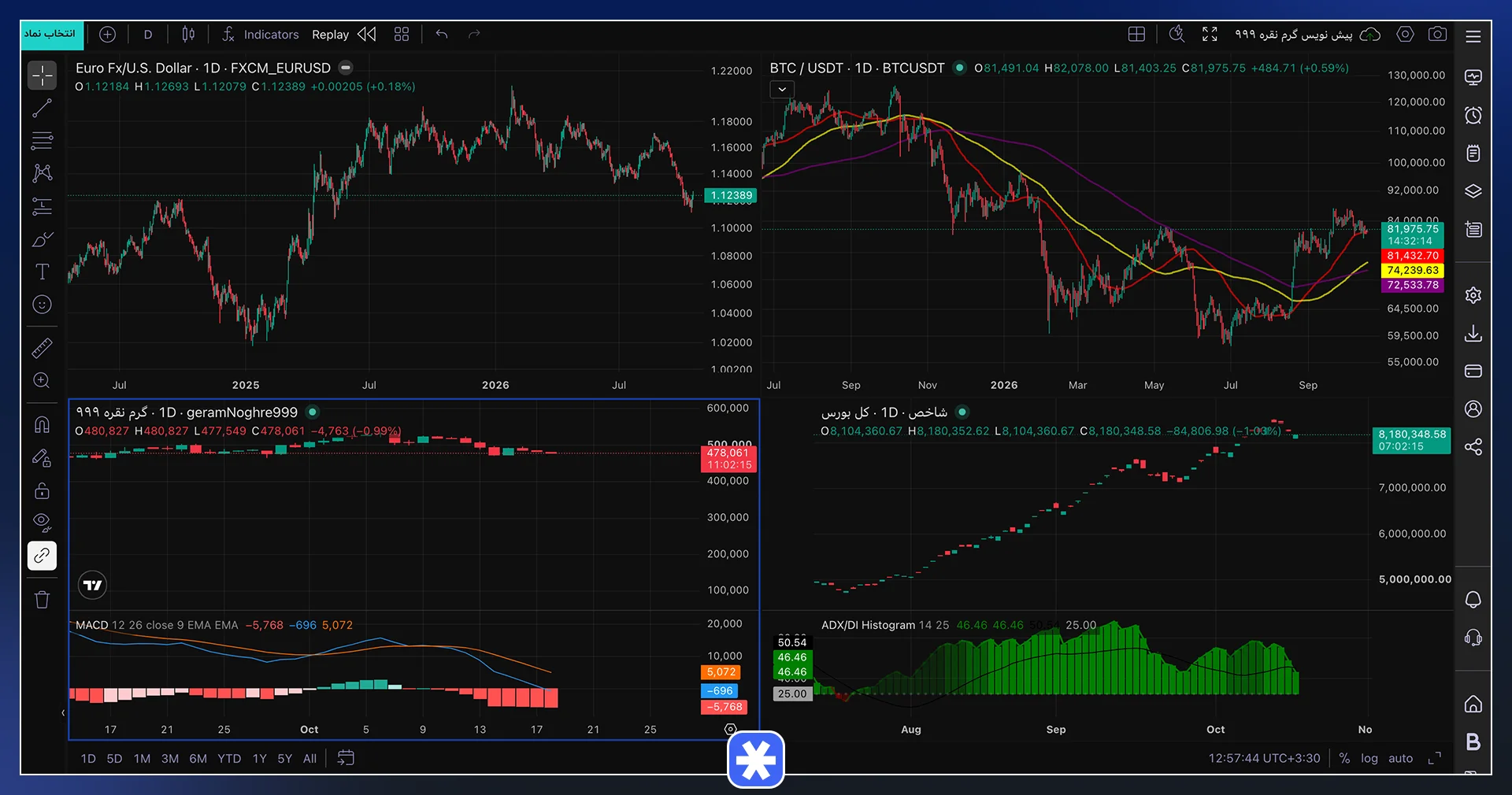Toggle magnet mode

tap(42, 425)
